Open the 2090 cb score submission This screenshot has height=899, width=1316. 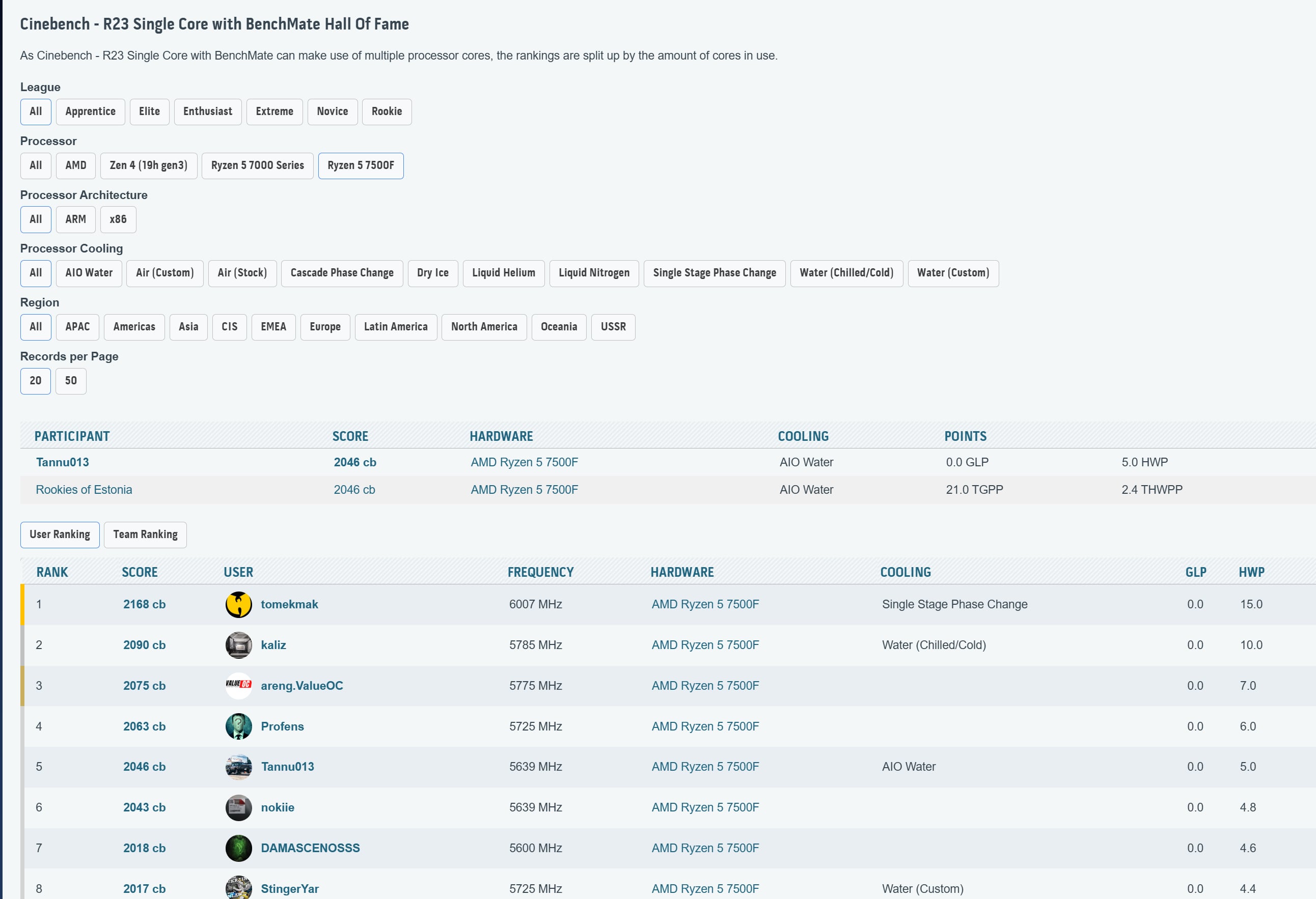pyautogui.click(x=145, y=645)
